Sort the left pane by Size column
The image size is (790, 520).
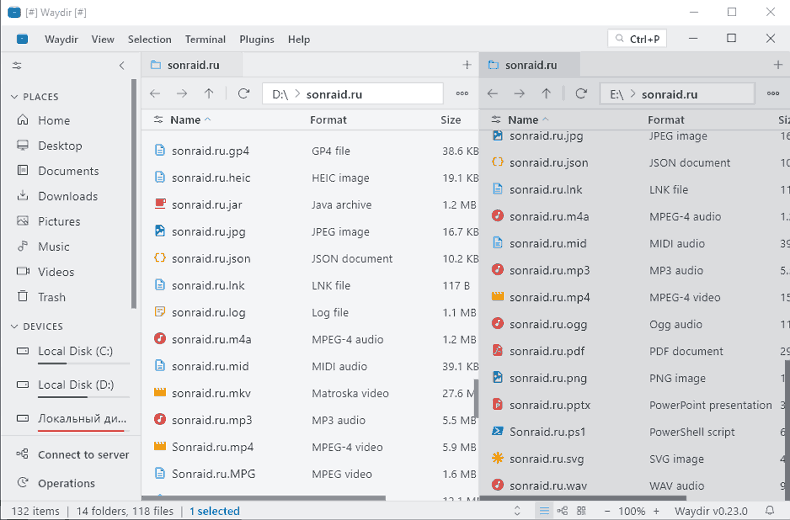tap(451, 120)
